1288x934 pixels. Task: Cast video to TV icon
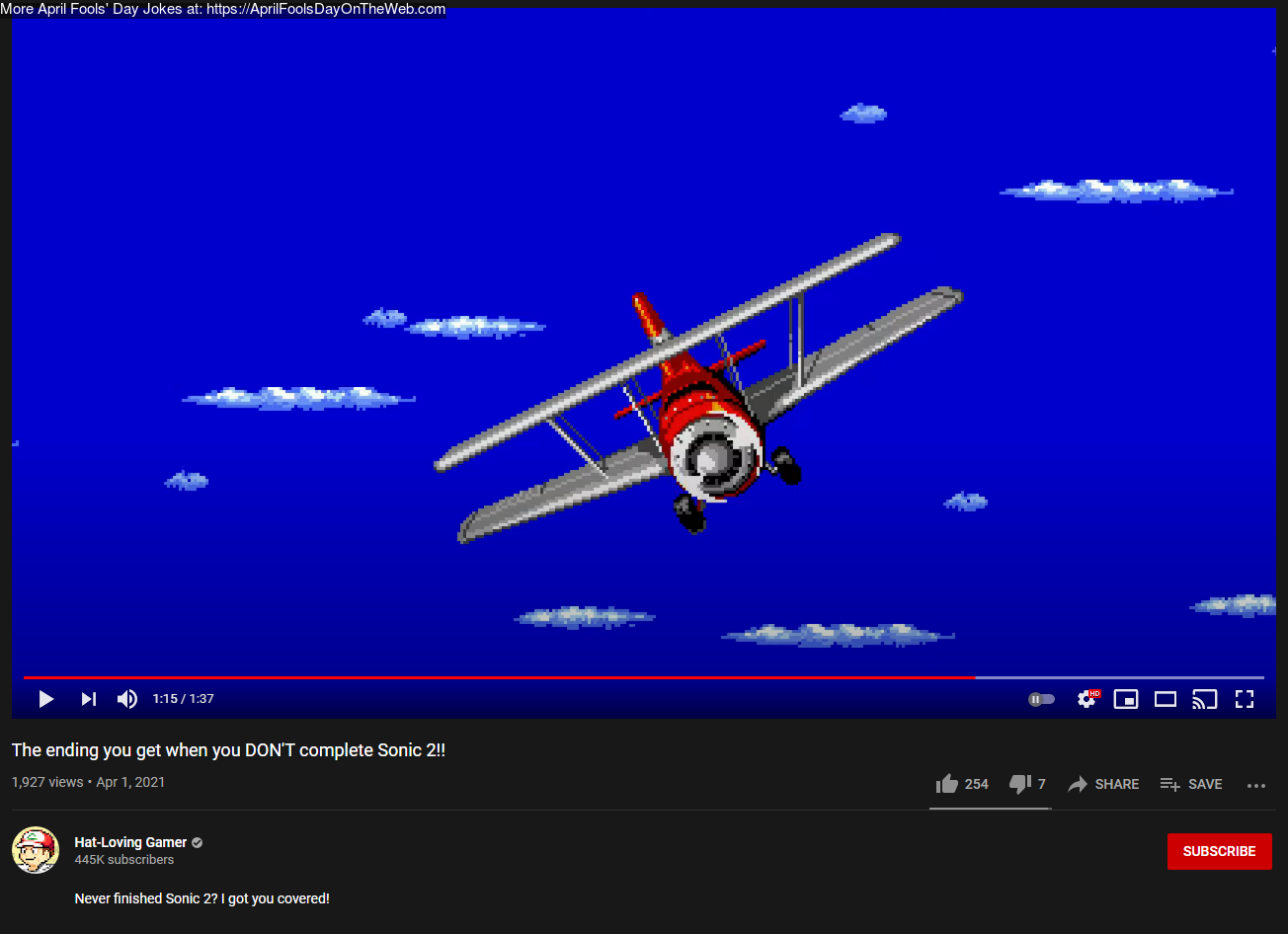1204,699
